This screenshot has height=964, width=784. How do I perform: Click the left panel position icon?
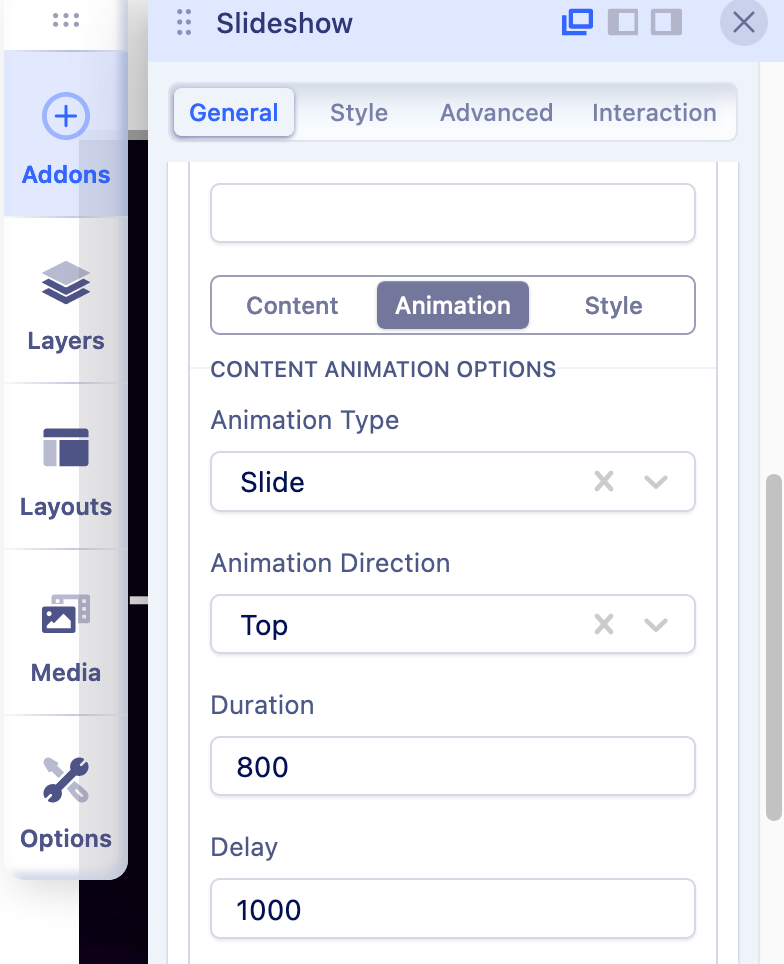point(624,22)
